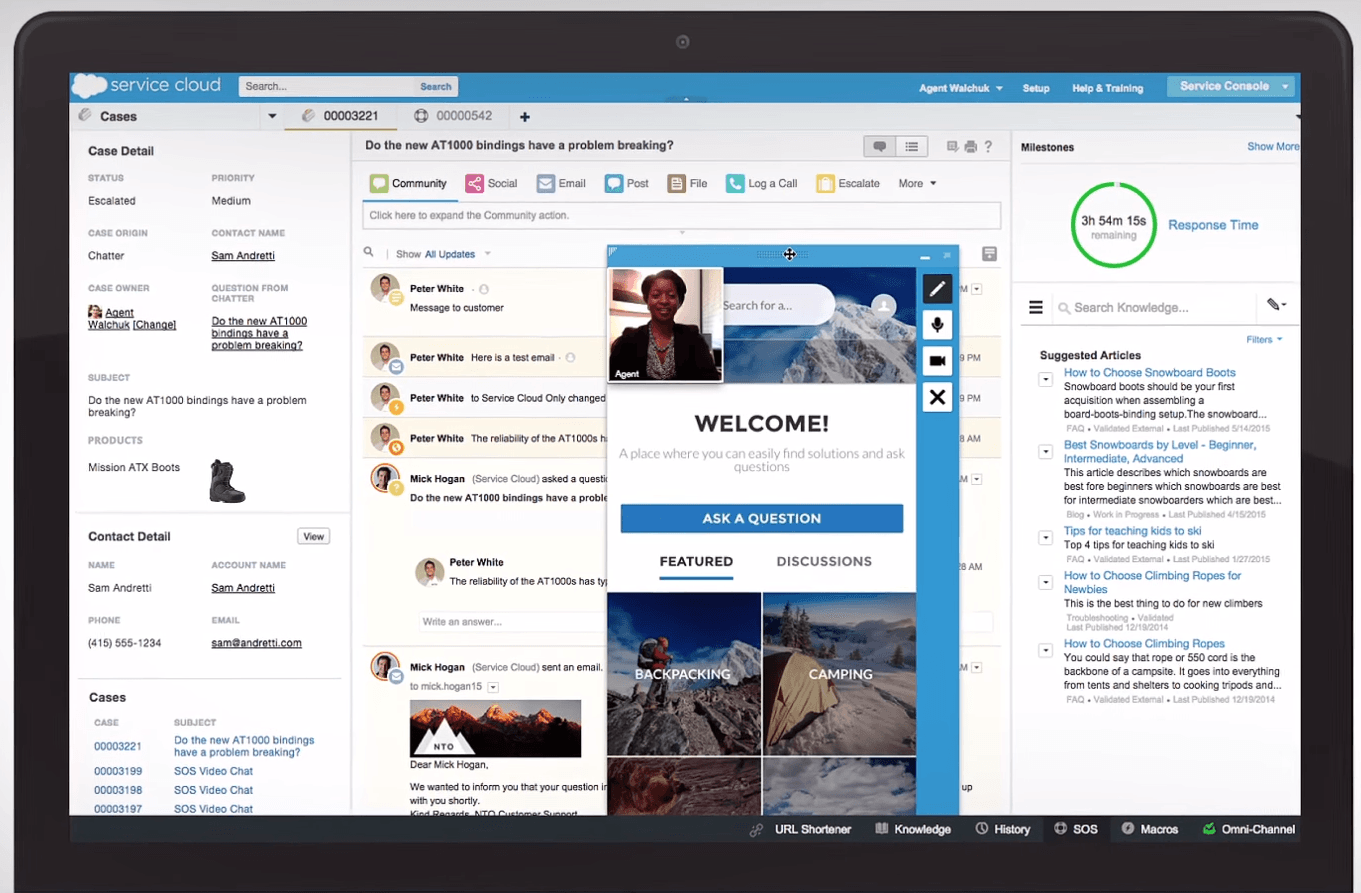Image resolution: width=1361 pixels, height=893 pixels.
Task: Click the Mission ATX Boots product thumbnail
Action: coord(227,480)
